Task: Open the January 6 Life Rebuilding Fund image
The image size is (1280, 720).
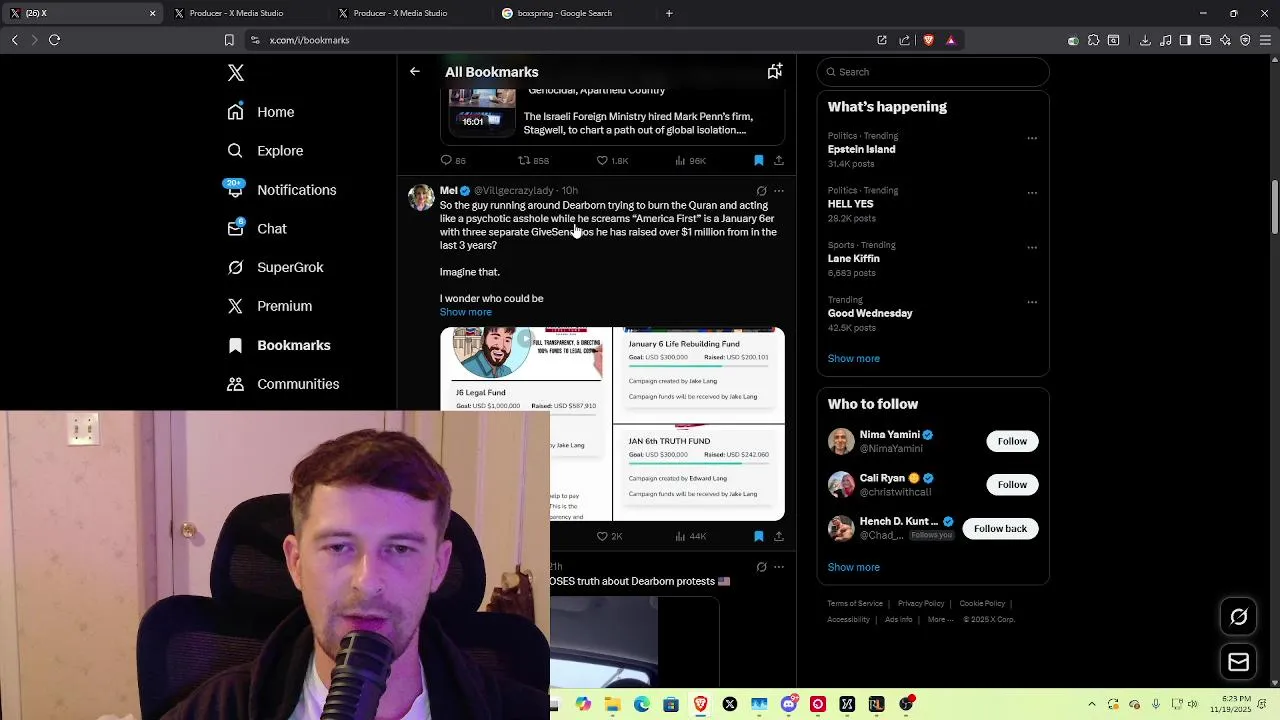Action: point(699,375)
